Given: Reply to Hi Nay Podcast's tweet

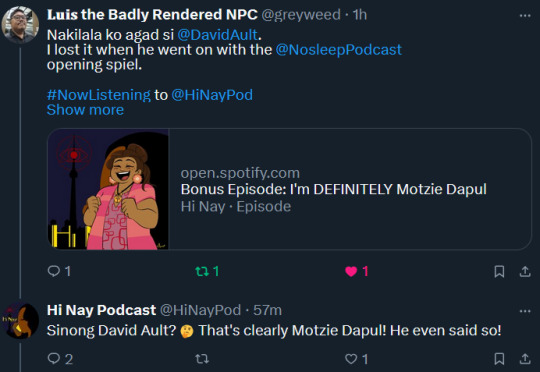Looking at the screenshot, I should coord(54,359).
